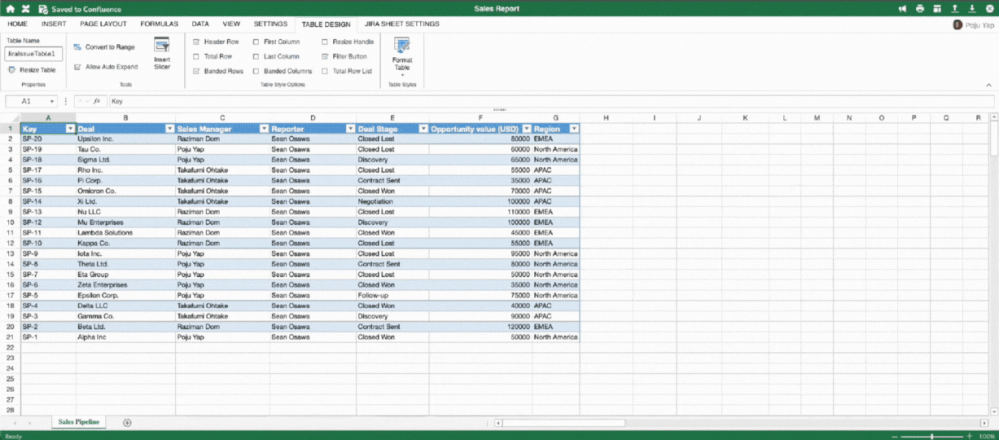Toggle the Banded Rows checkbox
Screen dimensions: 999x440
pyautogui.click(x=197, y=71)
